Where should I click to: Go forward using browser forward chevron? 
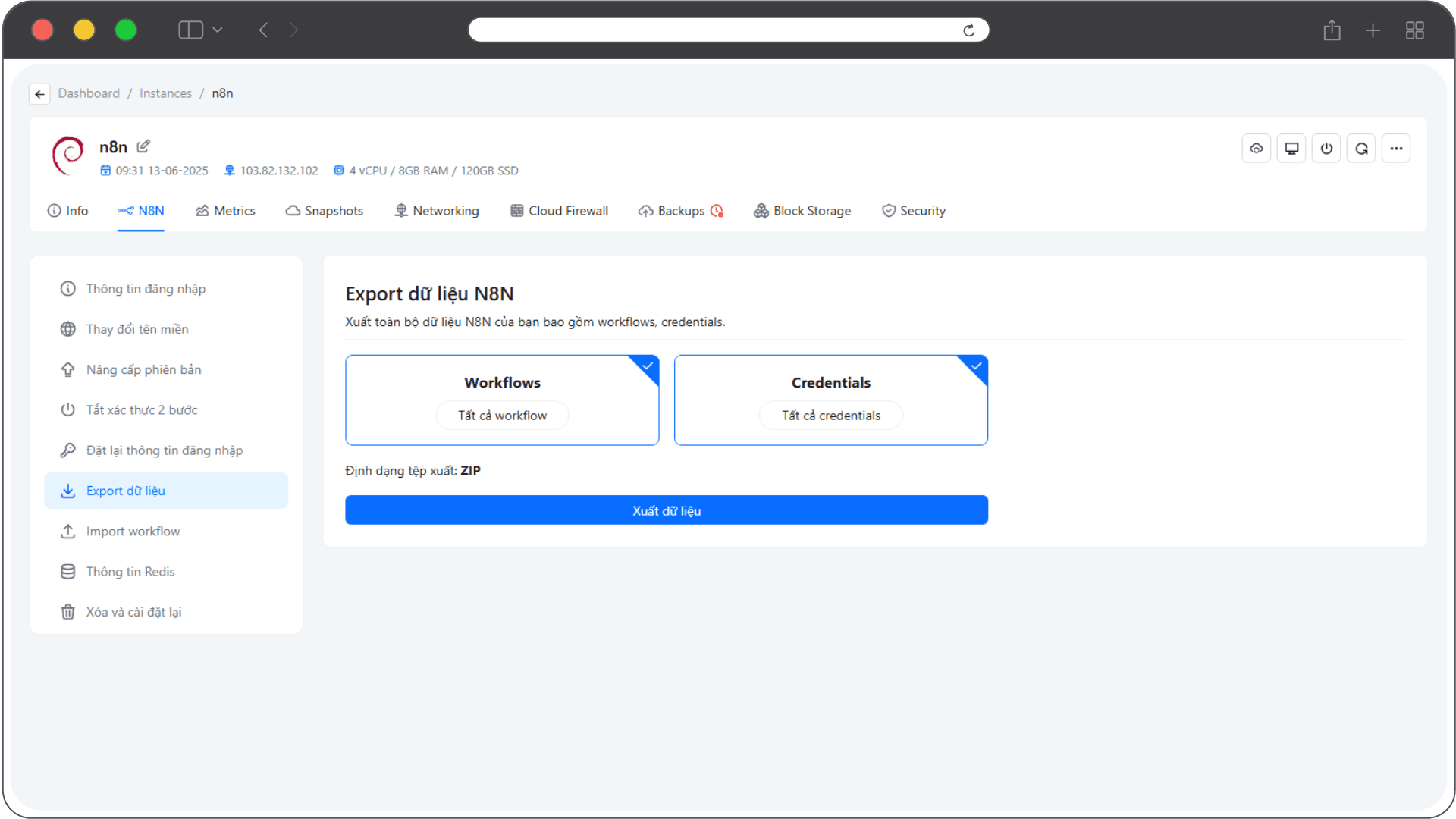[x=294, y=30]
